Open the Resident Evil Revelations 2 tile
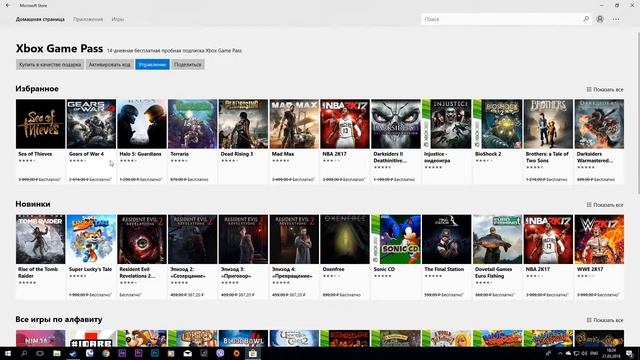Screen dimensions: 640x360 click(142, 257)
